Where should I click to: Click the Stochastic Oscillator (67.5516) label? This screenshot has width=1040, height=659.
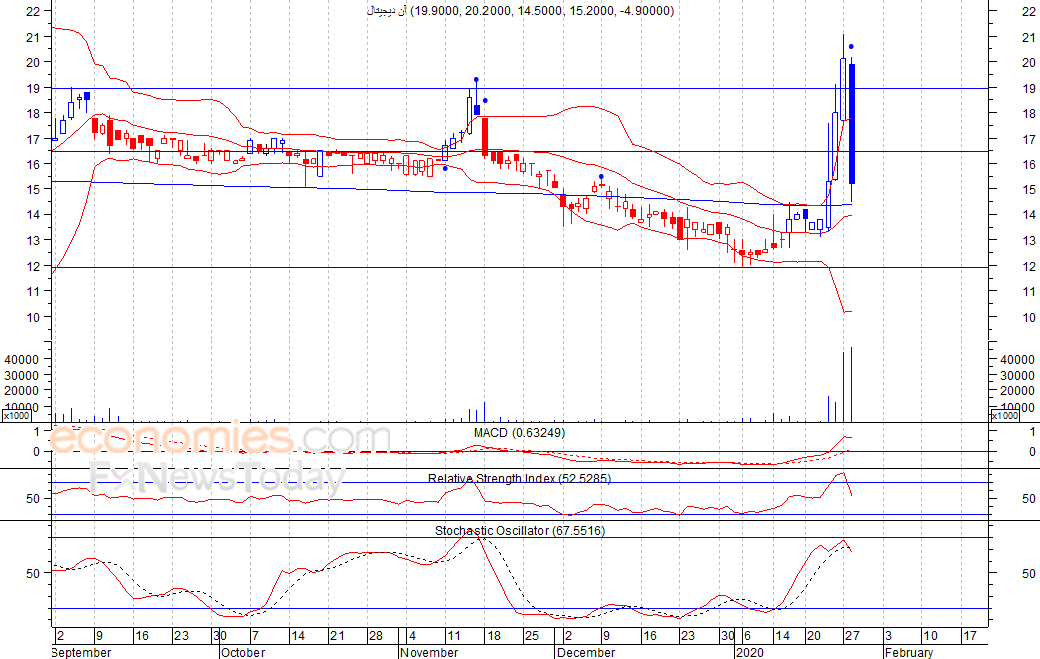coord(520,530)
